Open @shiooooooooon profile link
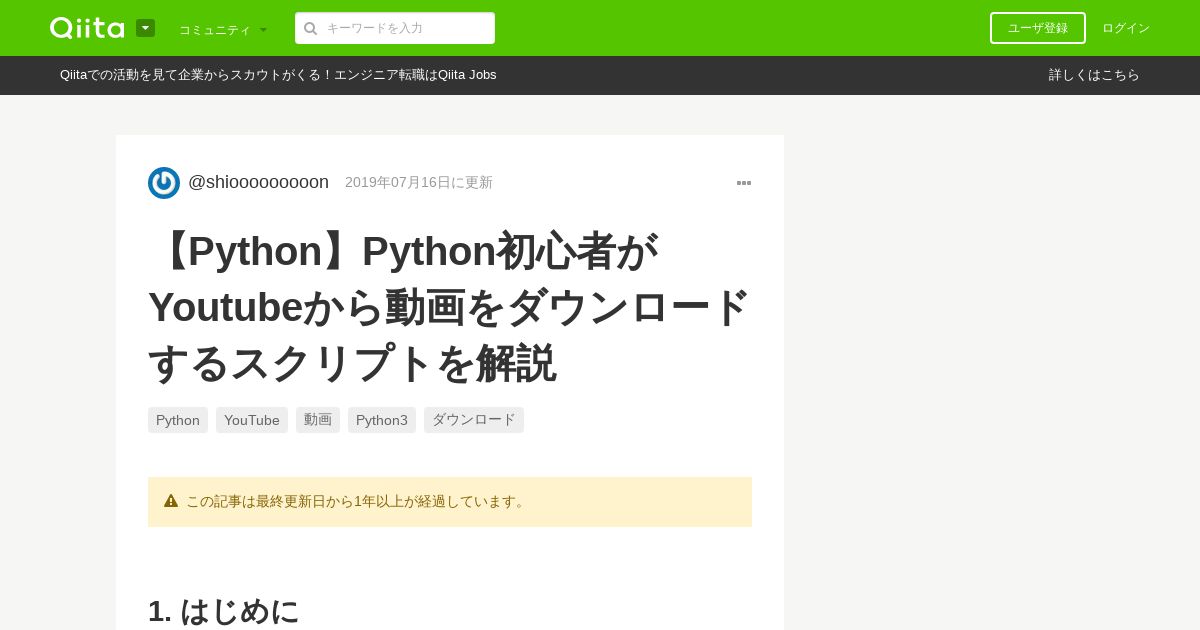 coord(258,182)
